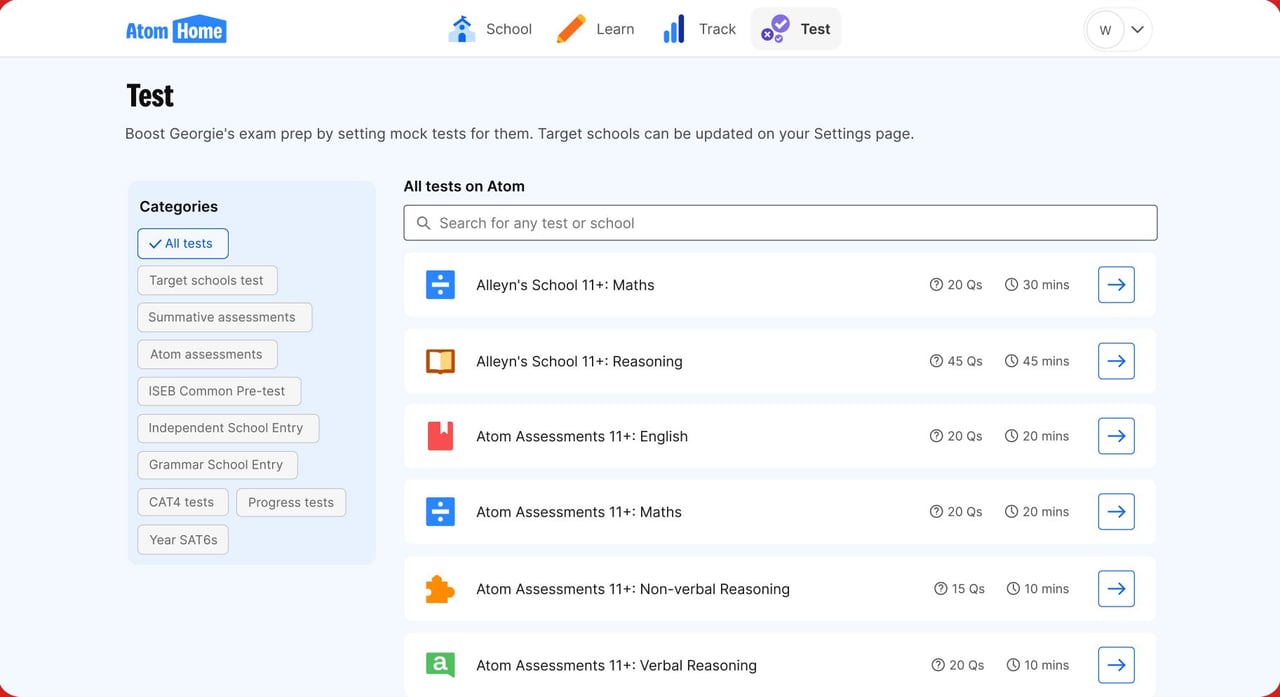The image size is (1280, 697).
Task: Expand the account dropdown chevron
Action: tap(1137, 30)
